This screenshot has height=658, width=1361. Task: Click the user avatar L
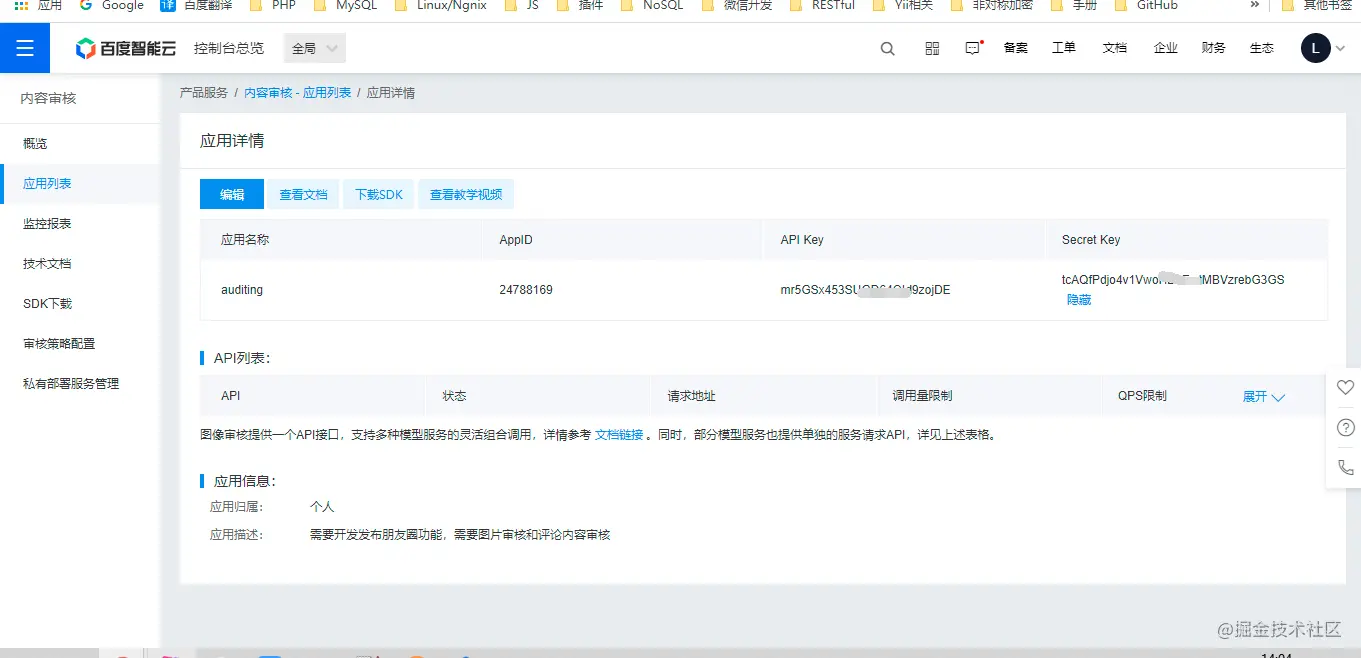click(1315, 48)
